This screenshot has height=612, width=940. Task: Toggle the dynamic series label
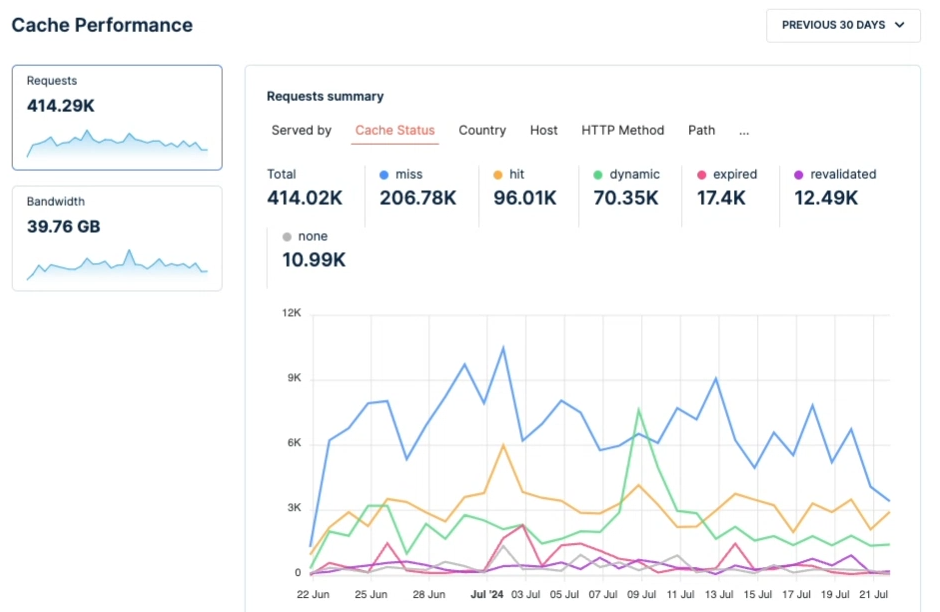[x=634, y=174]
